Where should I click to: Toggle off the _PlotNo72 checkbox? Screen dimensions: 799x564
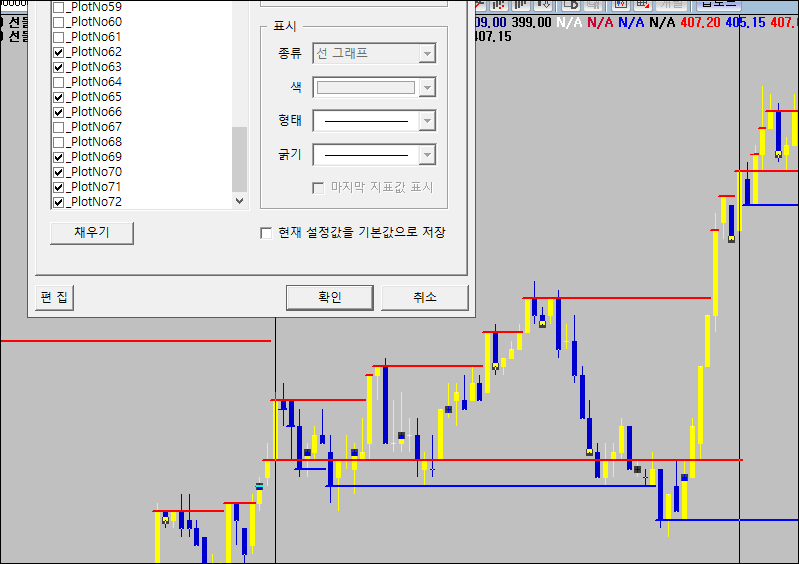58,202
